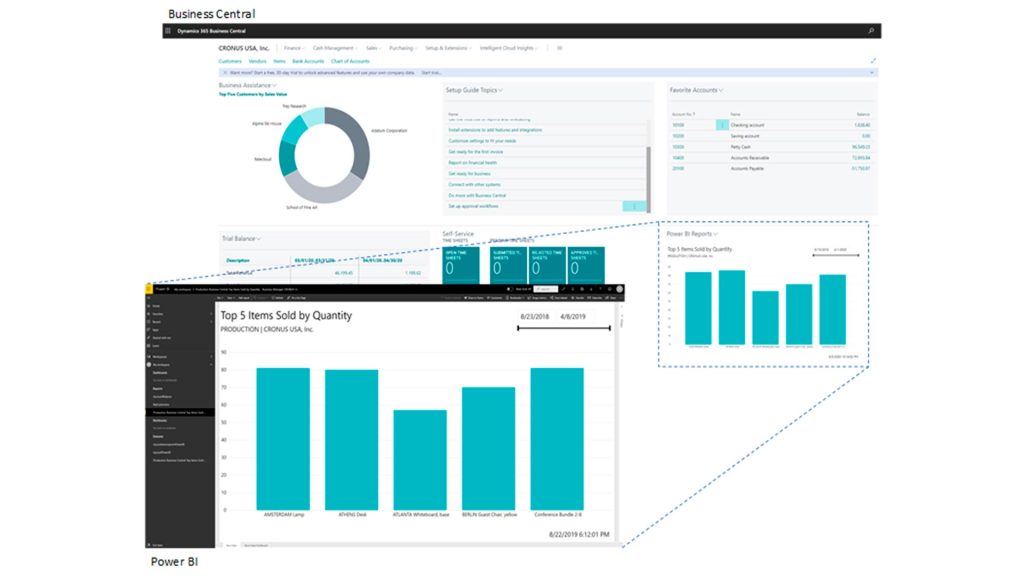
Task: Click the expand page icon below search
Action: click(873, 61)
